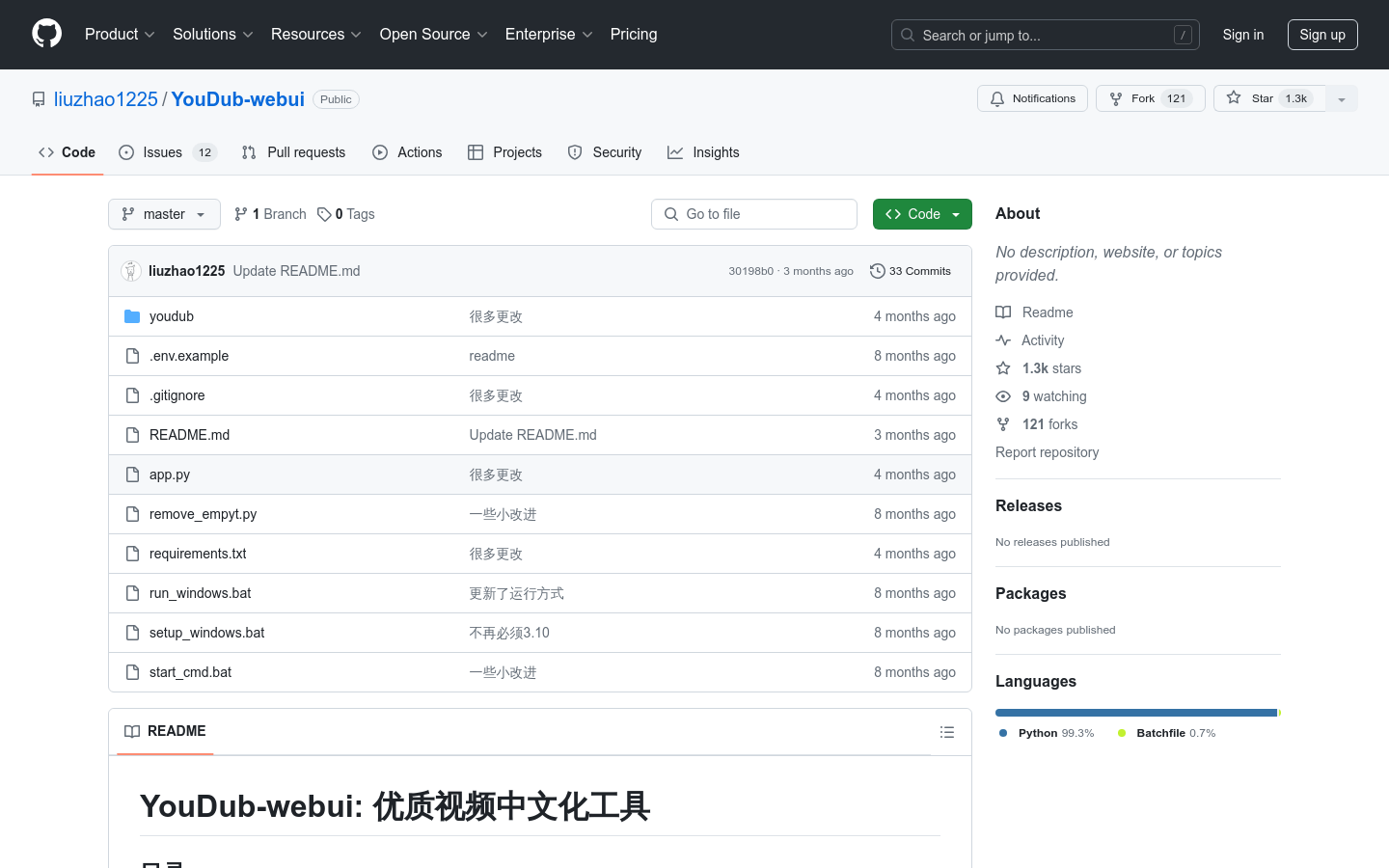Open the Releases heading link
Viewport: 1389px width, 868px height.
click(1028, 505)
